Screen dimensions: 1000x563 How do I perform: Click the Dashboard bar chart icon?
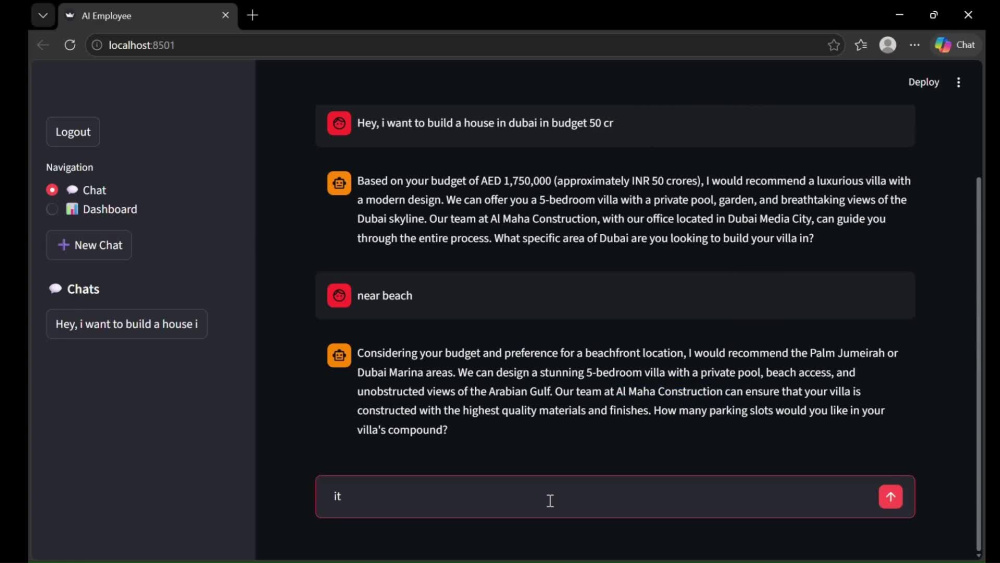(72, 209)
